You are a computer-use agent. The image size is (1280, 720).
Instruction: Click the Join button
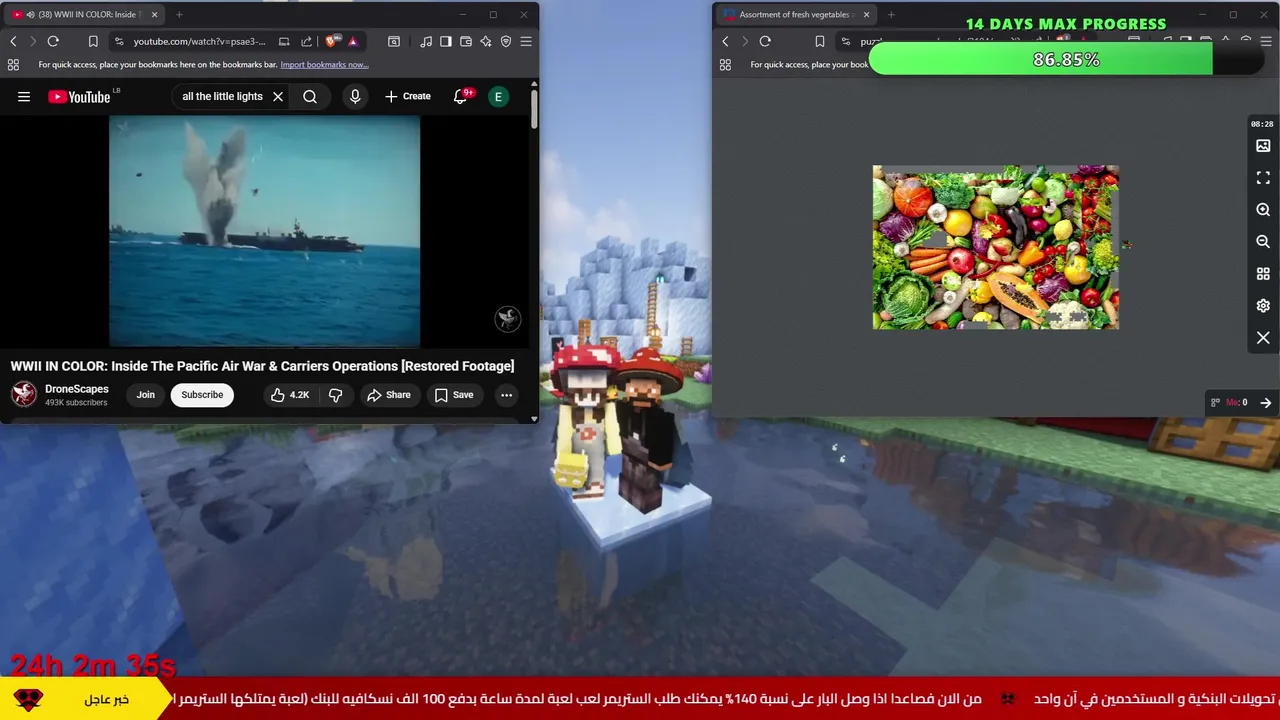[x=146, y=395]
